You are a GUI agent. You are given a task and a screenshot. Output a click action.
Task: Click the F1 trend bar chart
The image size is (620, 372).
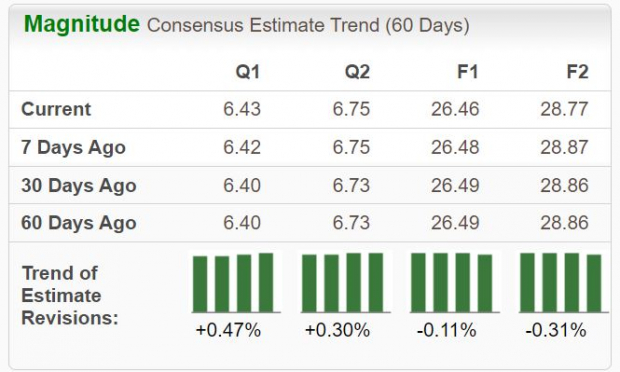[x=455, y=283]
